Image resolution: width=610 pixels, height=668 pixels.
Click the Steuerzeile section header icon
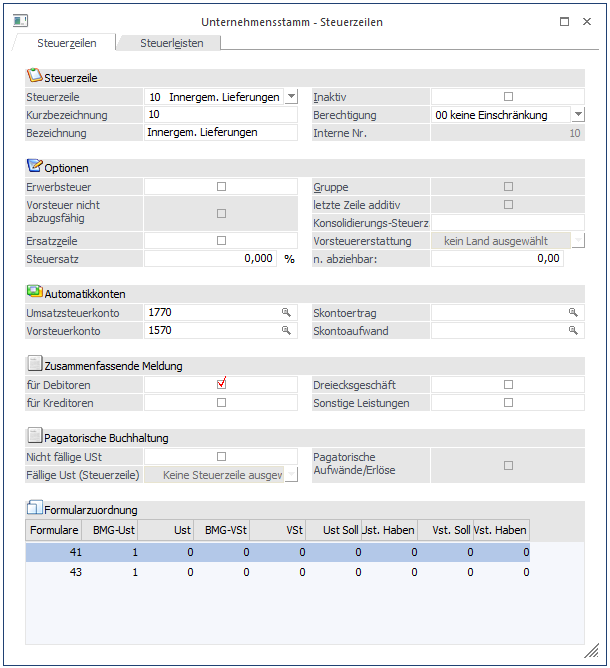point(35,76)
